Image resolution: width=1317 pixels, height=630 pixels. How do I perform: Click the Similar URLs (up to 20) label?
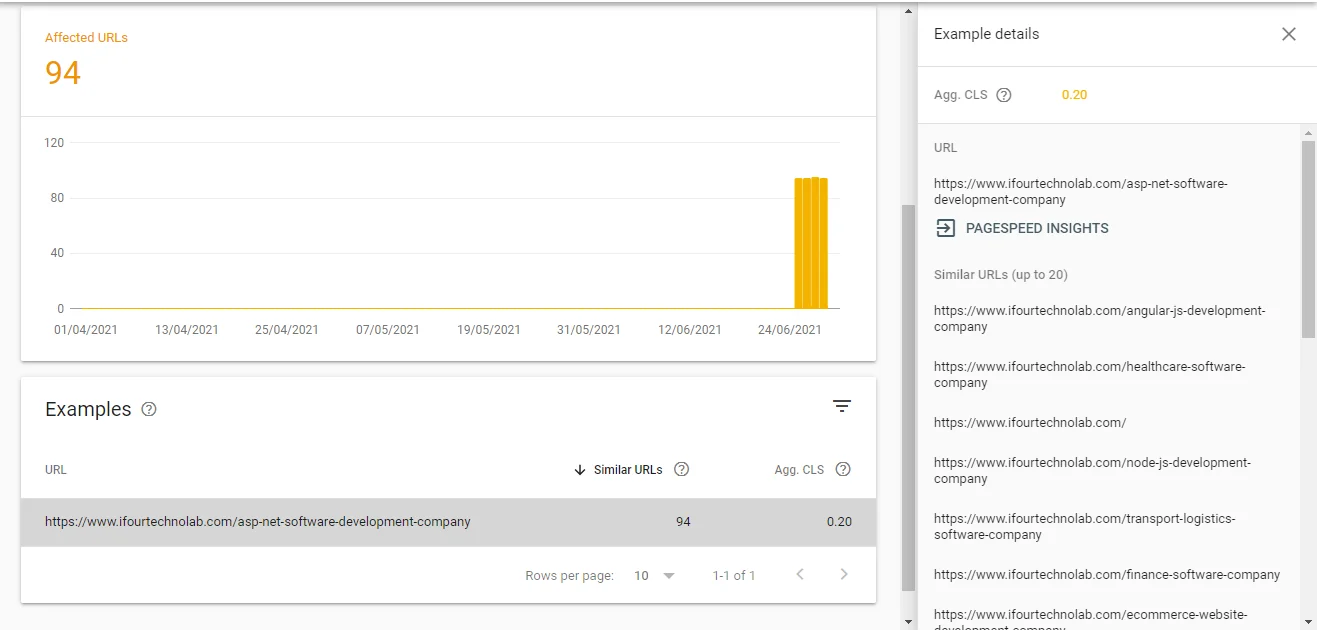point(1001,275)
